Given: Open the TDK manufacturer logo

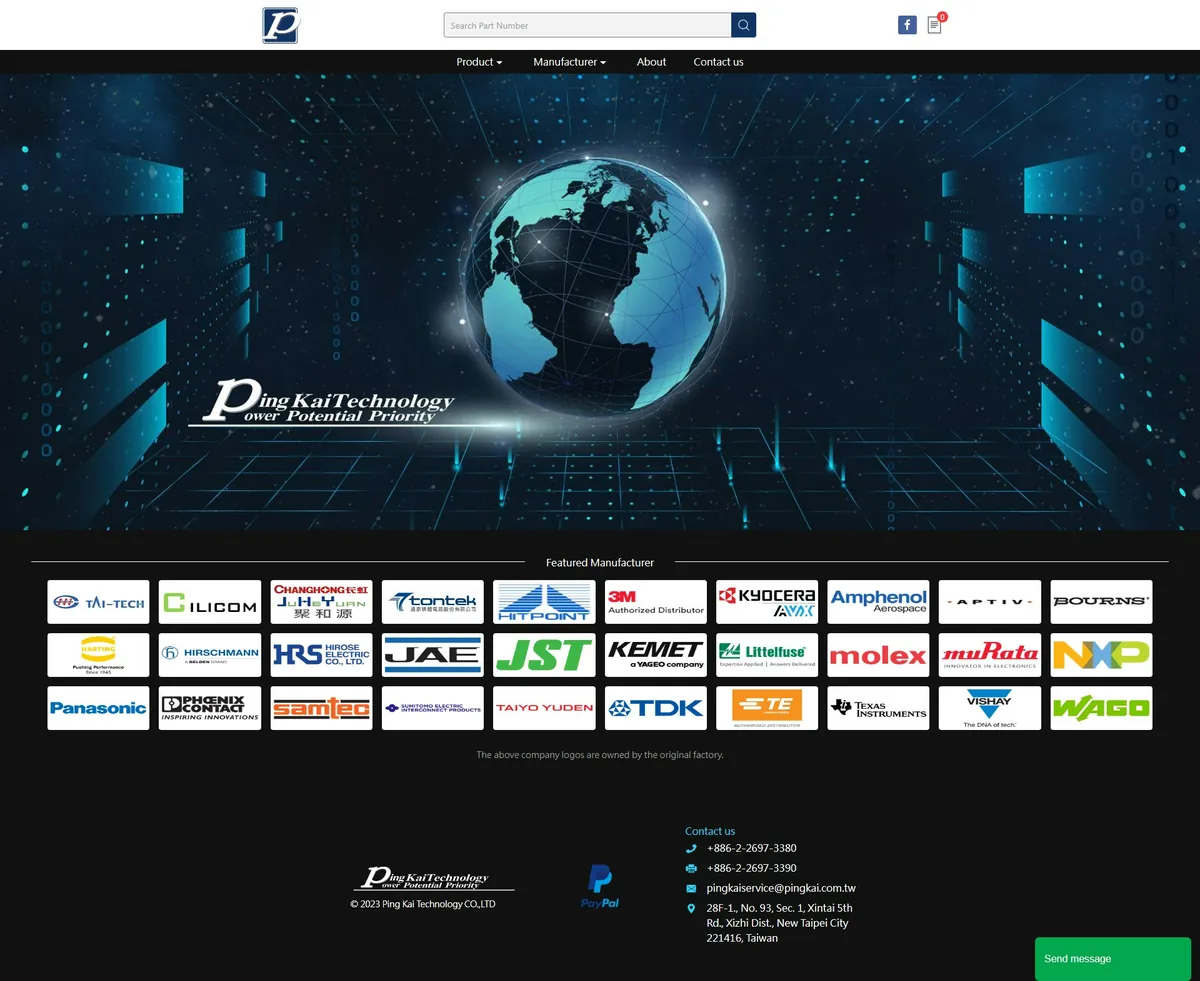Looking at the screenshot, I should pyautogui.click(x=655, y=708).
